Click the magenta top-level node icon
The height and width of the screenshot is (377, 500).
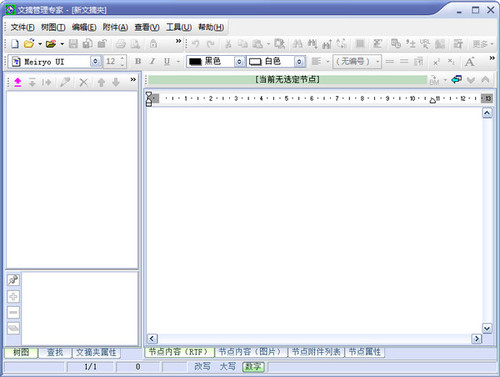coord(18,82)
